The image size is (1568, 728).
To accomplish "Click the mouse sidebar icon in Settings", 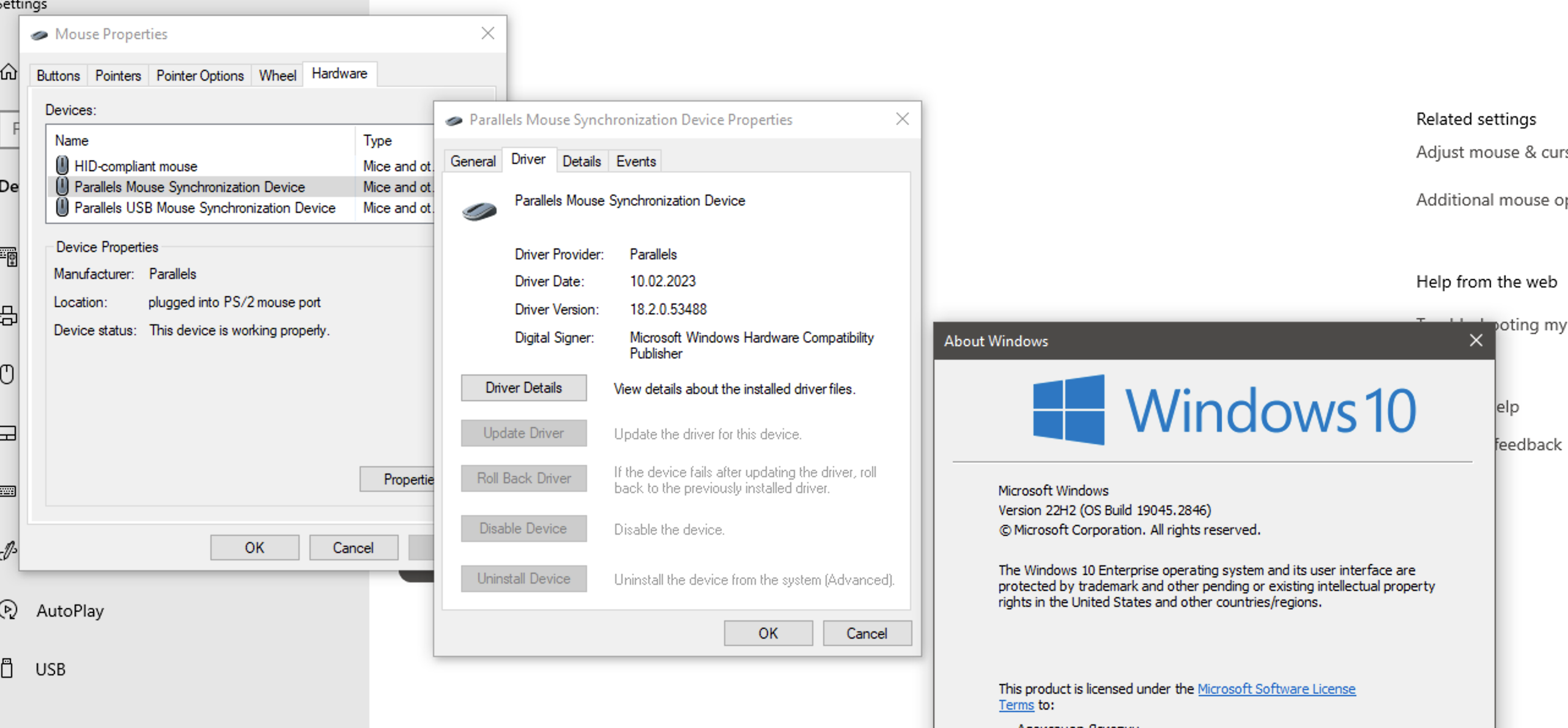I will click(7, 374).
